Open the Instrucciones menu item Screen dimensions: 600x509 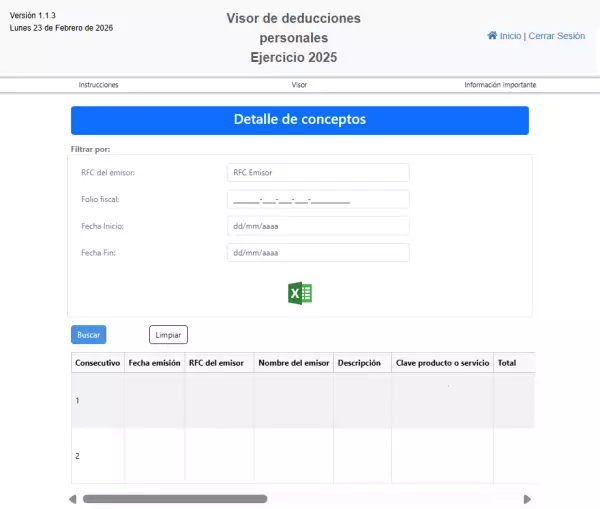98,85
